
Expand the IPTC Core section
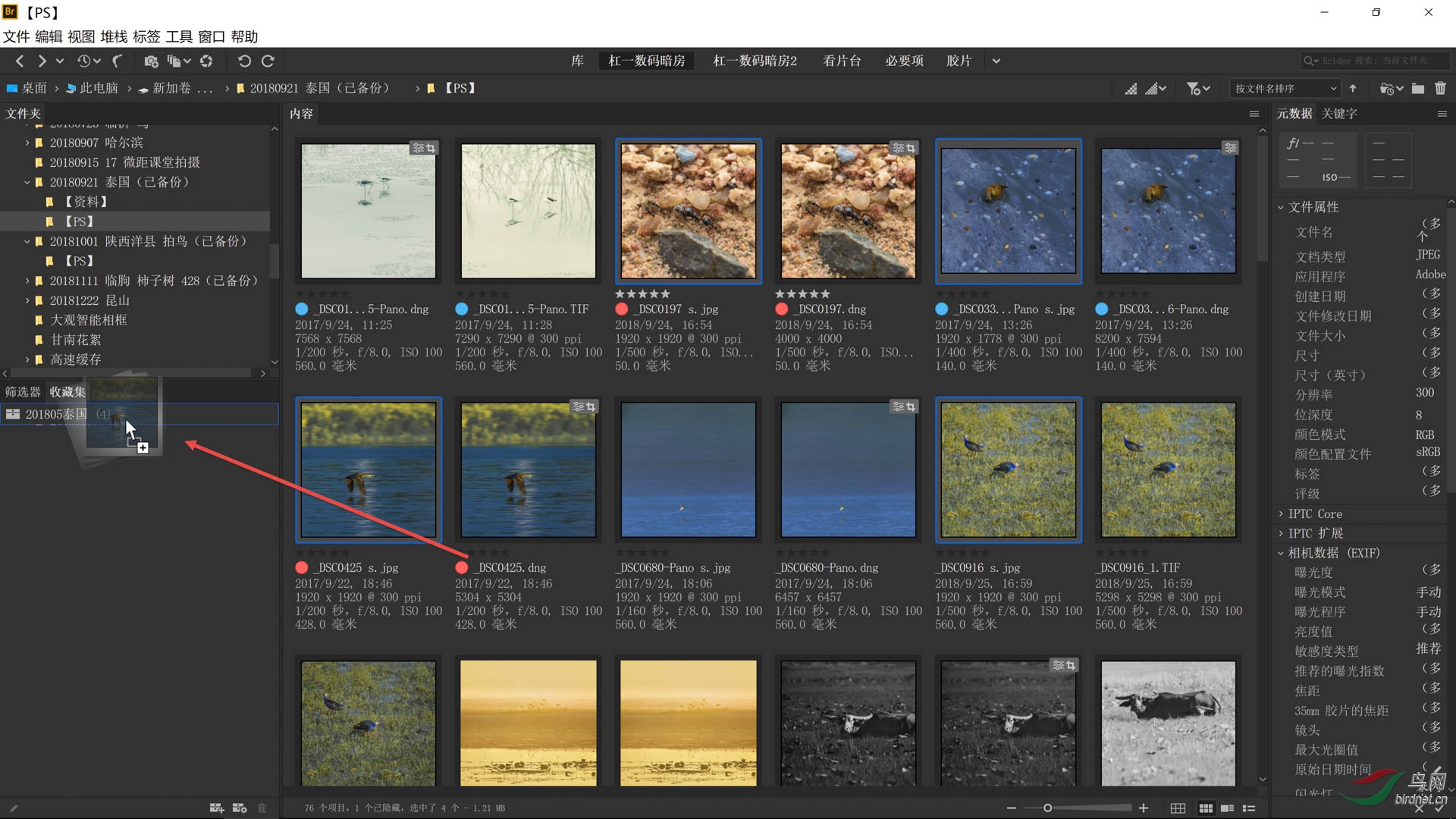tap(1314, 513)
